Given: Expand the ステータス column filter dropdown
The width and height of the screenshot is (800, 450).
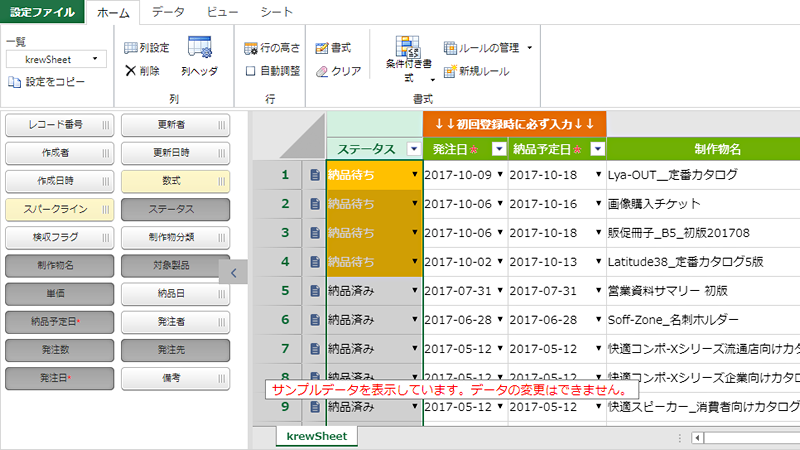Looking at the screenshot, I should point(414,149).
